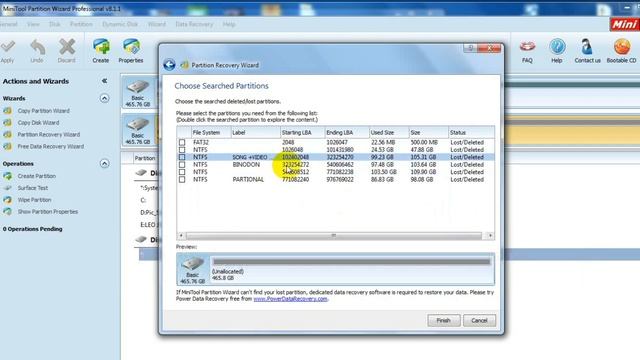Sort by the Starting LBA column header
The width and height of the screenshot is (640, 360).
tap(302, 133)
